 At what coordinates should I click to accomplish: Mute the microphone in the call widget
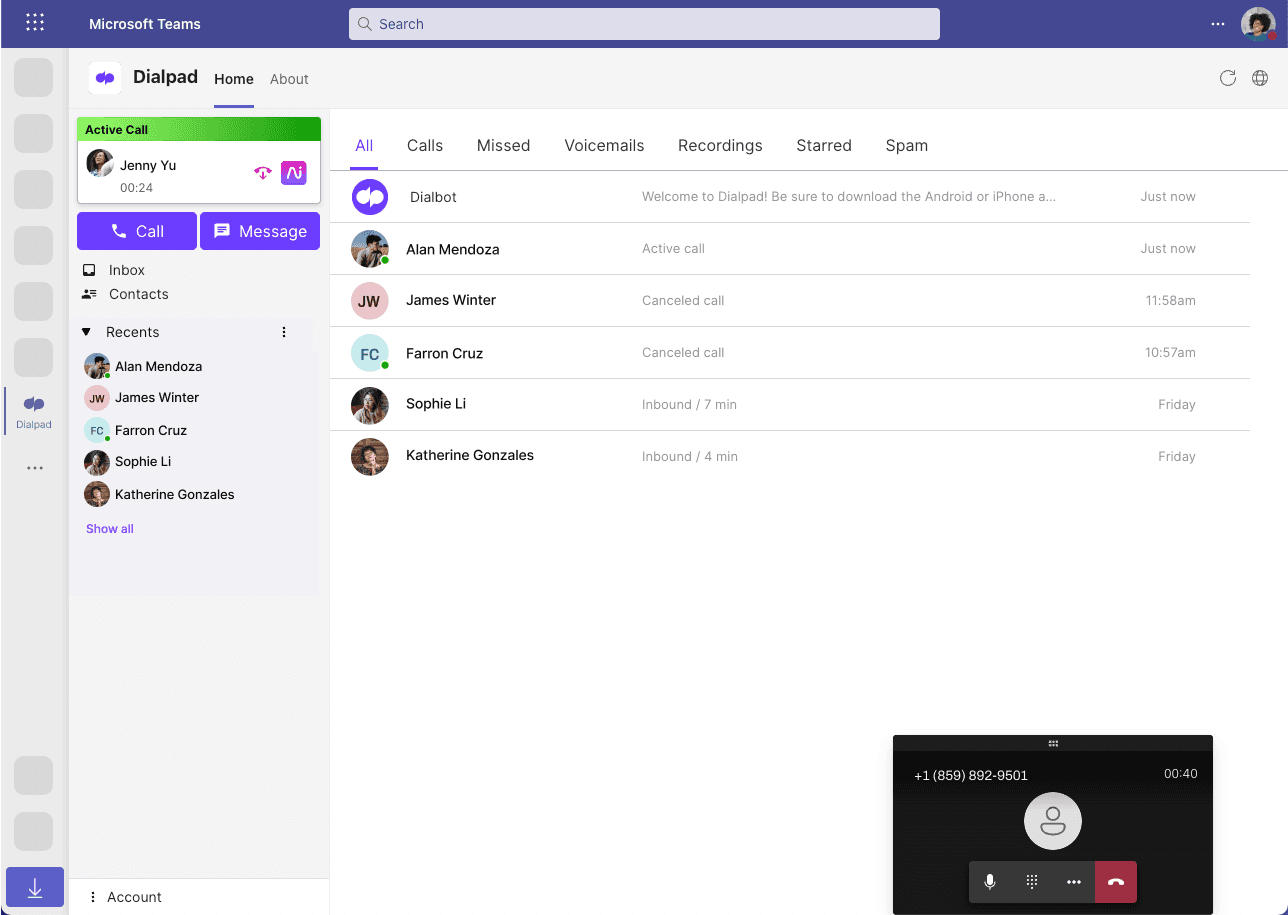[990, 882]
